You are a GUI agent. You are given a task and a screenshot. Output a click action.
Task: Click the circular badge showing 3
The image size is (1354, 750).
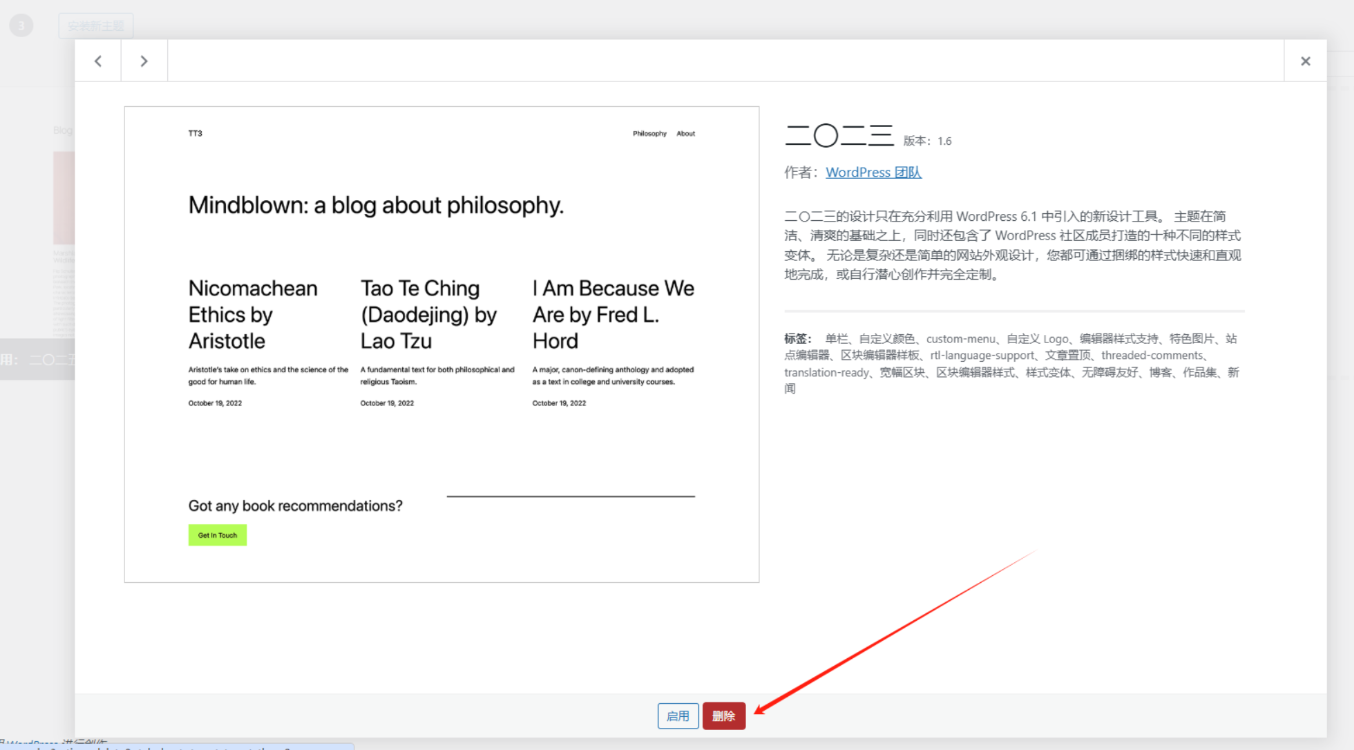pos(21,24)
